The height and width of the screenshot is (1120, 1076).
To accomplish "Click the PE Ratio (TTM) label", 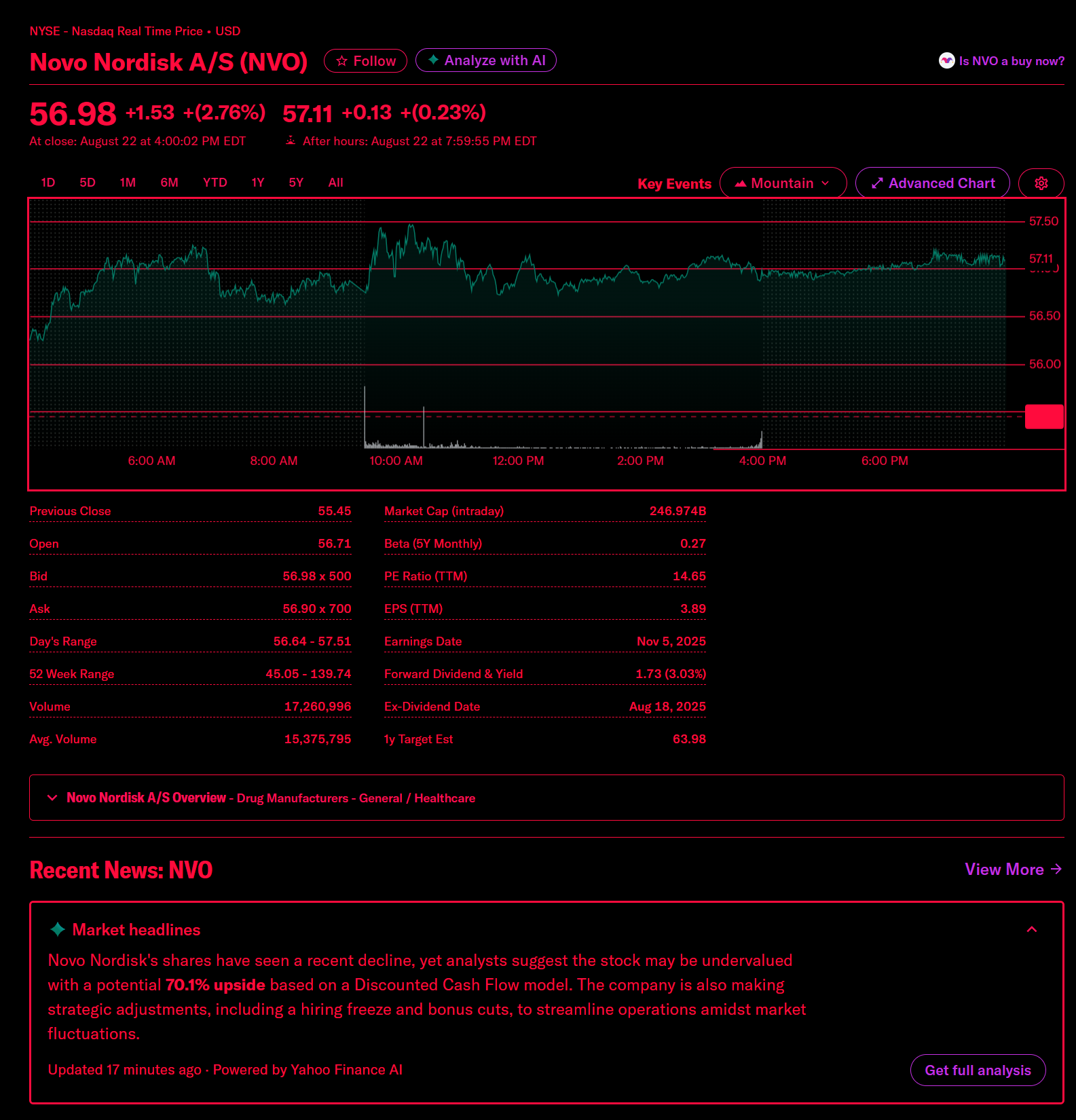I will (426, 576).
